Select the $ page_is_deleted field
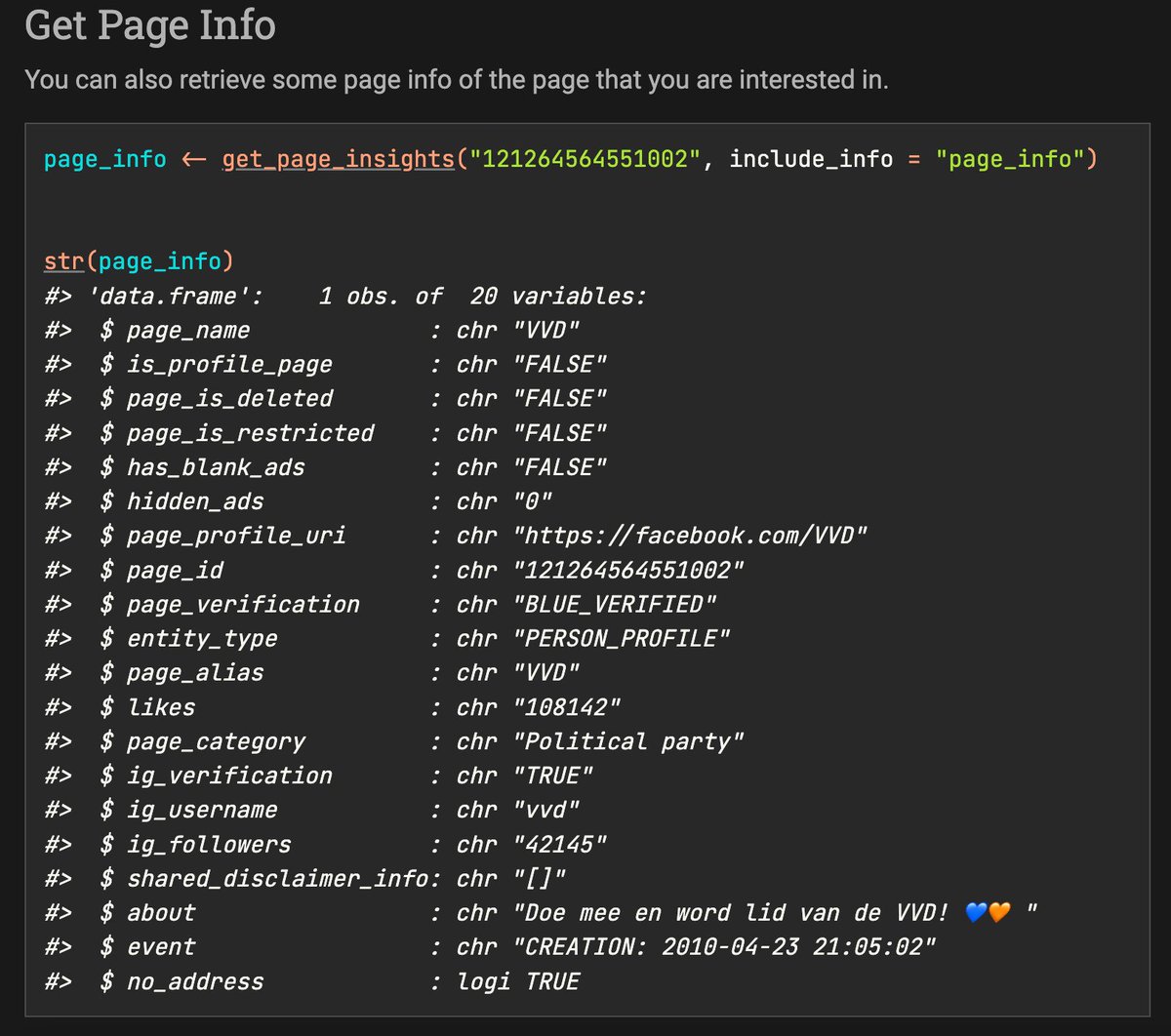 [216, 399]
